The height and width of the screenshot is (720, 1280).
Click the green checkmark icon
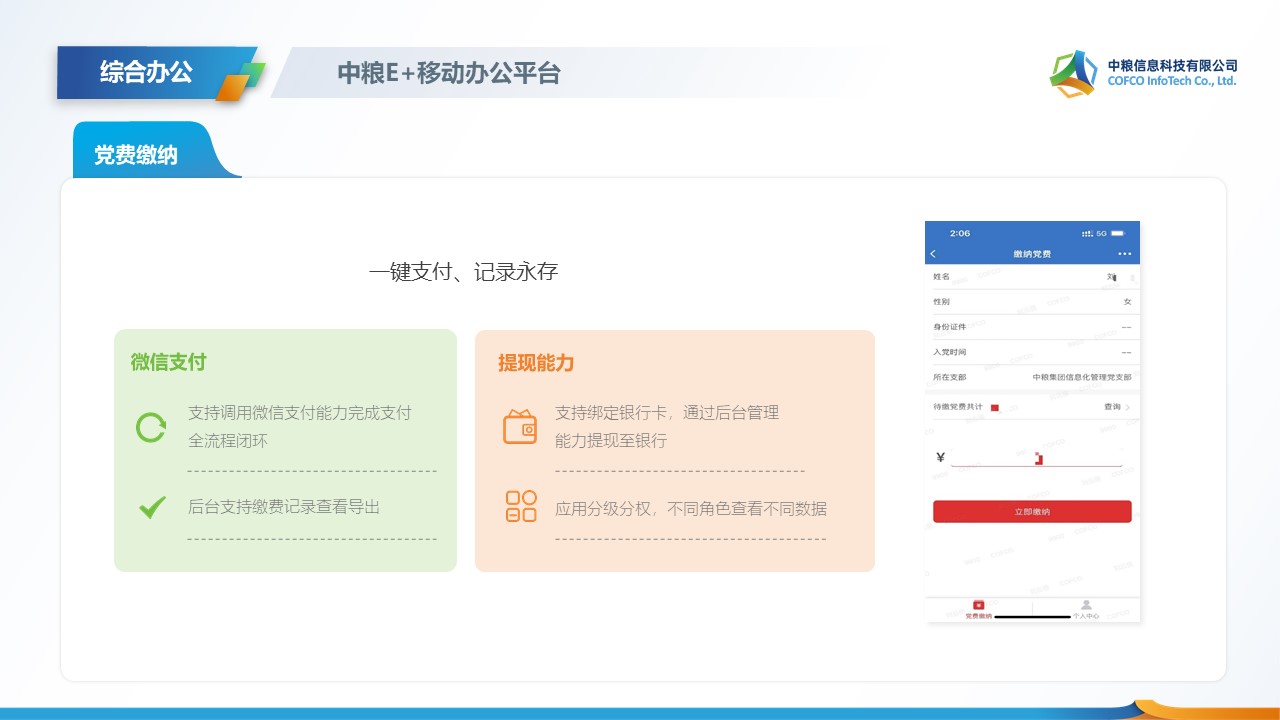[152, 508]
